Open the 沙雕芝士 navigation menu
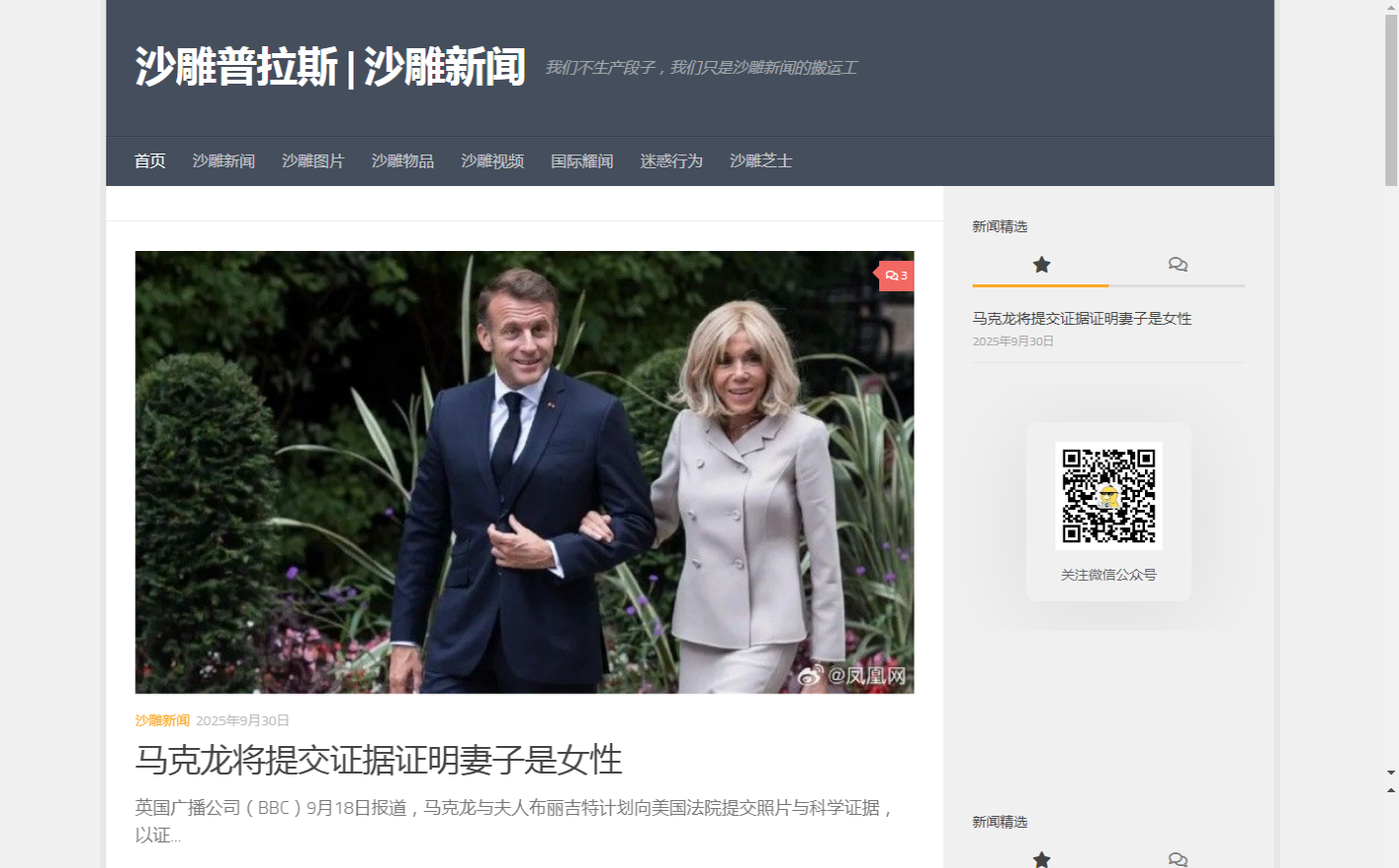This screenshot has height=868, width=1399. (x=760, y=160)
